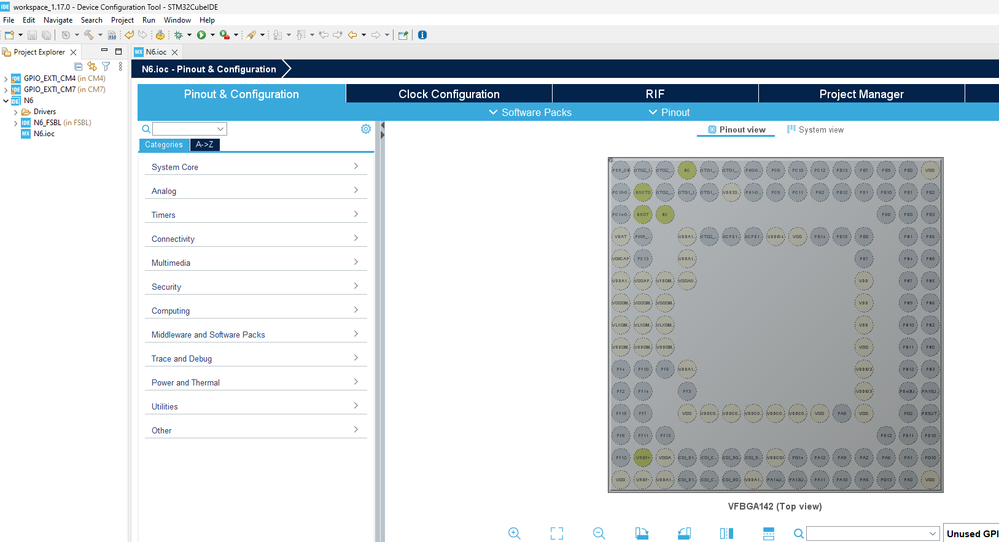Expand the Middleware and Software Packs category
Screen dimensions: 999x542
pyautogui.click(x=255, y=334)
